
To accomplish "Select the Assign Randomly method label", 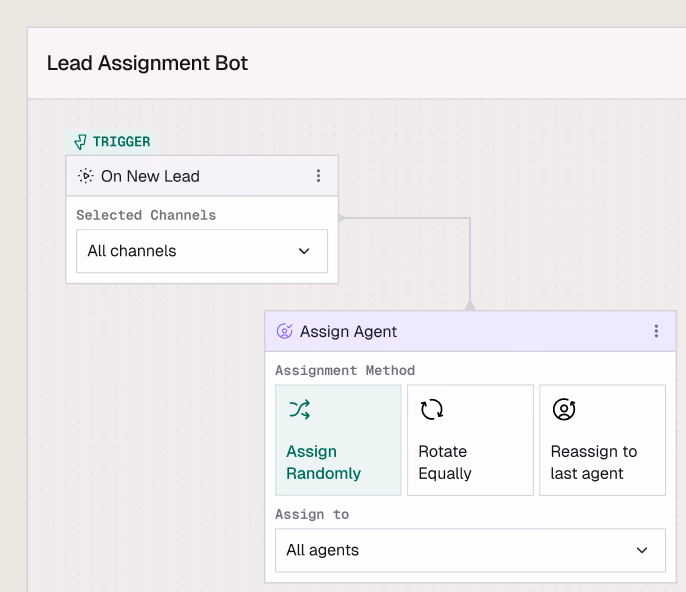I will [323, 462].
